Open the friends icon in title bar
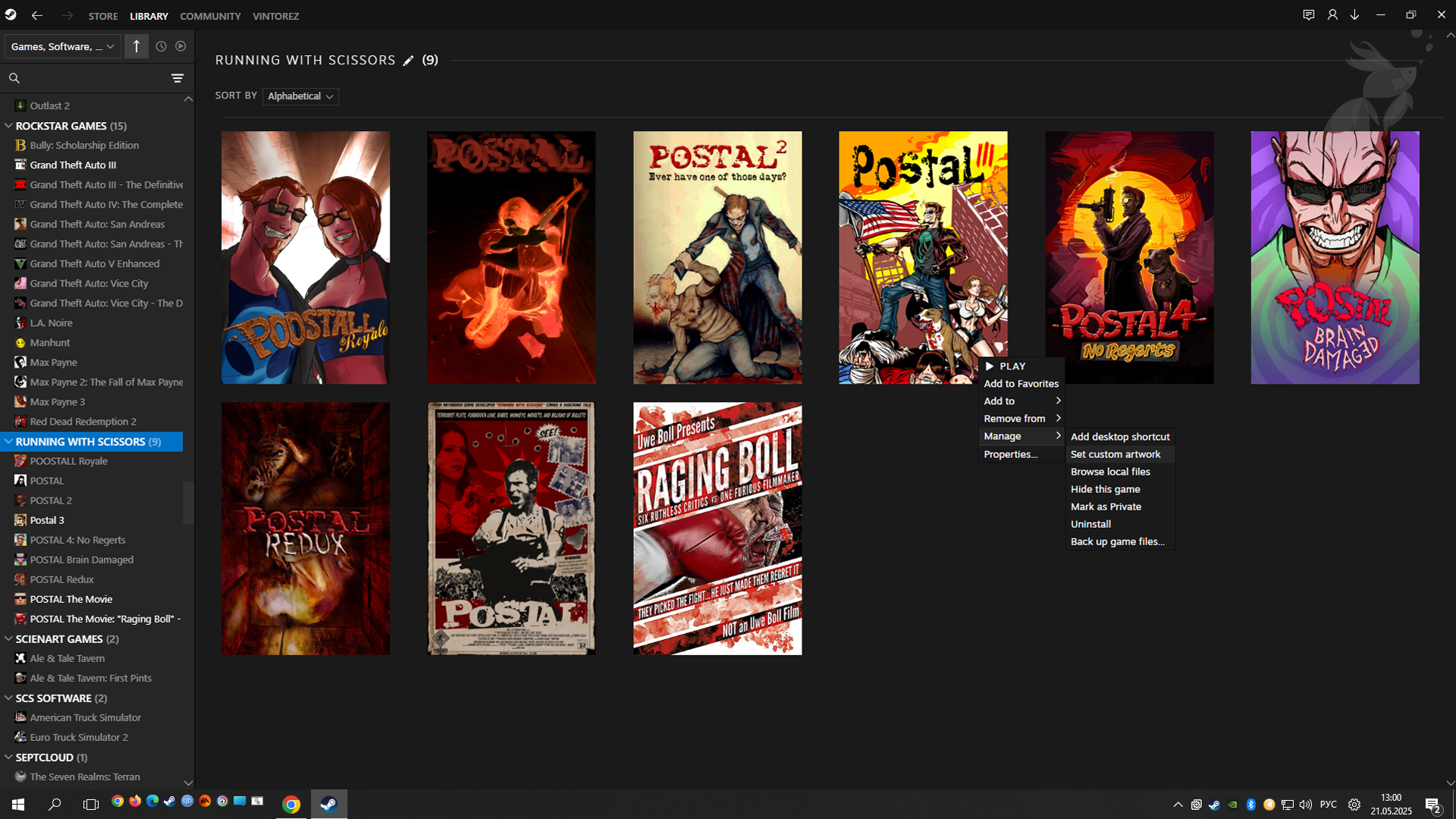Screen dimensions: 1456x819 click(1332, 15)
